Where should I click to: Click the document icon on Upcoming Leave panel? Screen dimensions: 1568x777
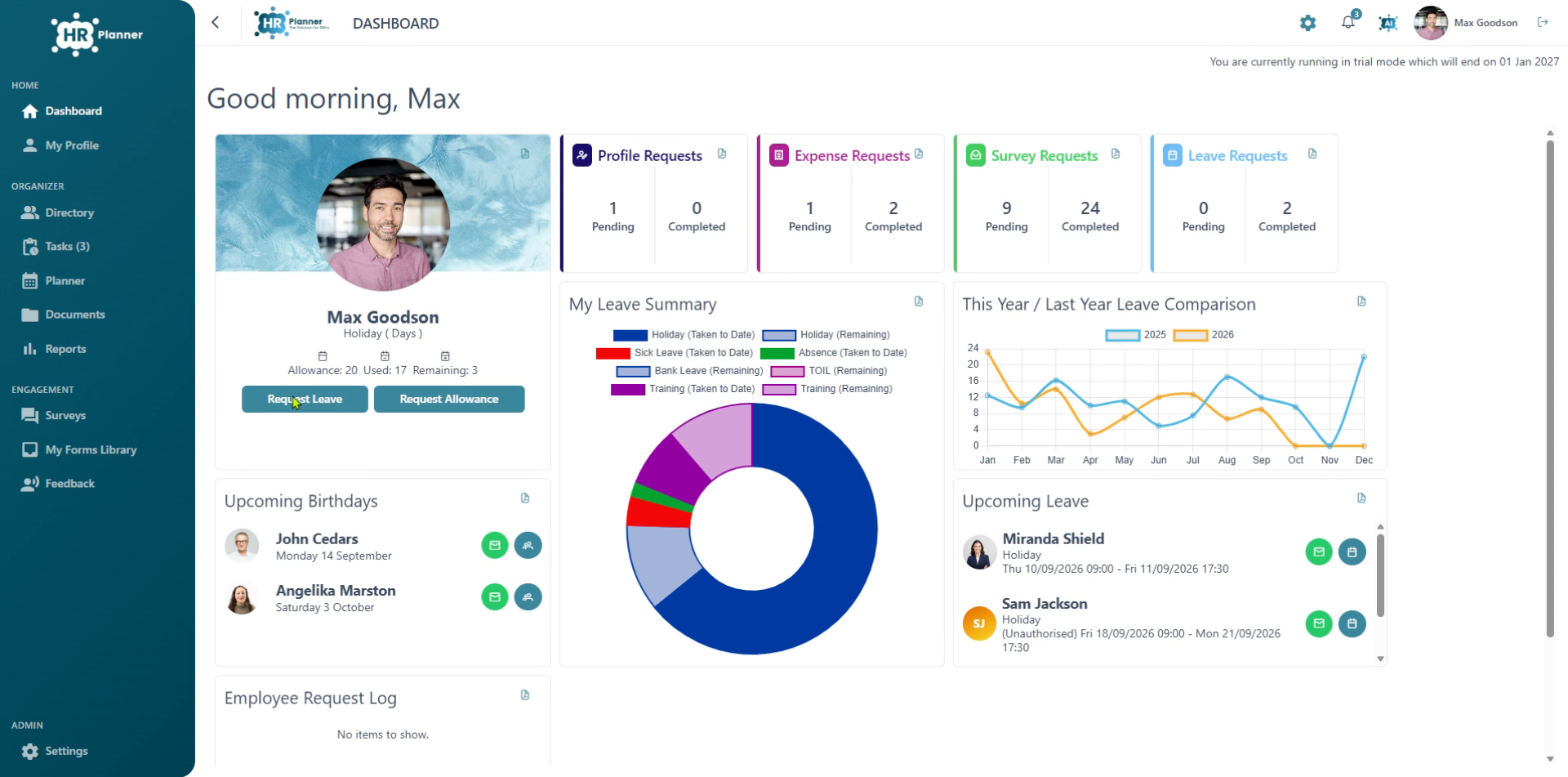1361,498
